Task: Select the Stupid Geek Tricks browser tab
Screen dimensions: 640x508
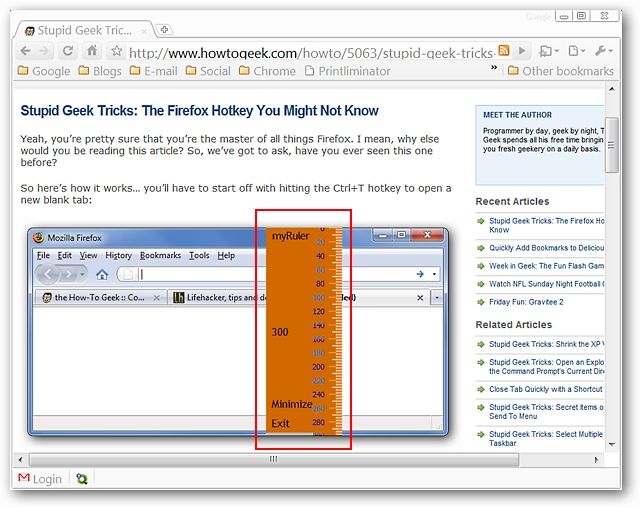Action: pos(85,30)
